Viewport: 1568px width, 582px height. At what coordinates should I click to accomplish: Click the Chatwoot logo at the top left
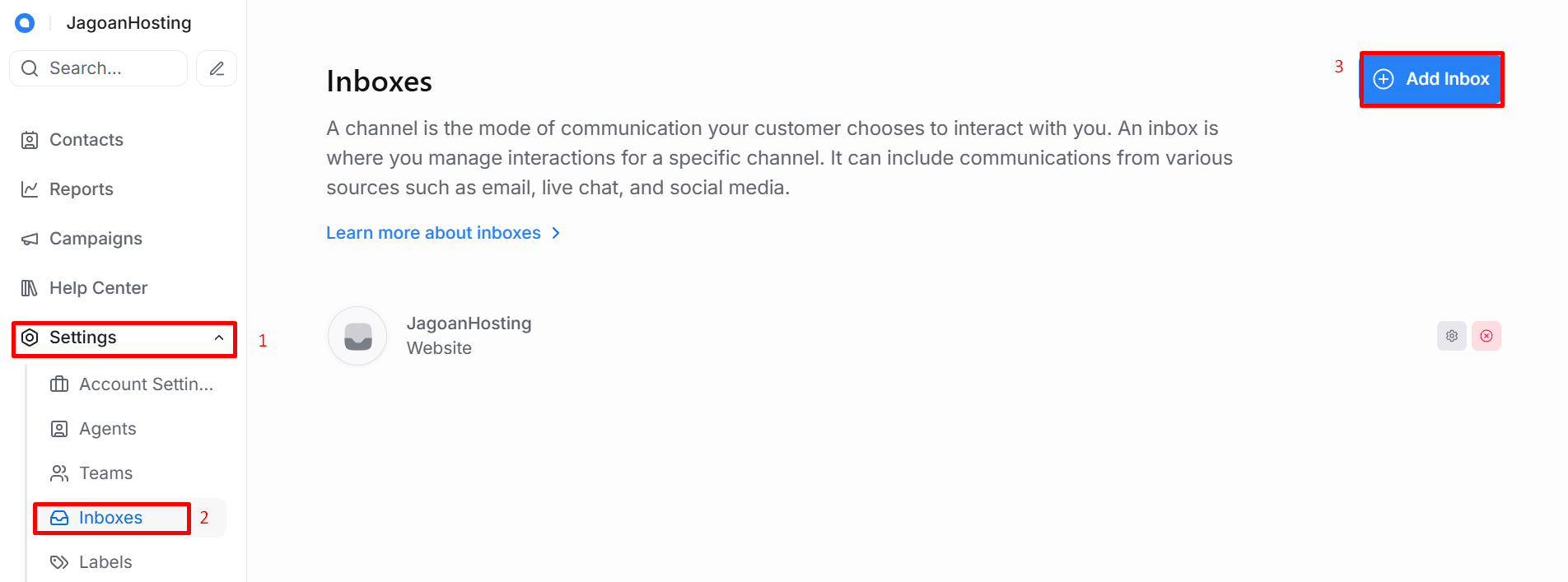(x=25, y=23)
